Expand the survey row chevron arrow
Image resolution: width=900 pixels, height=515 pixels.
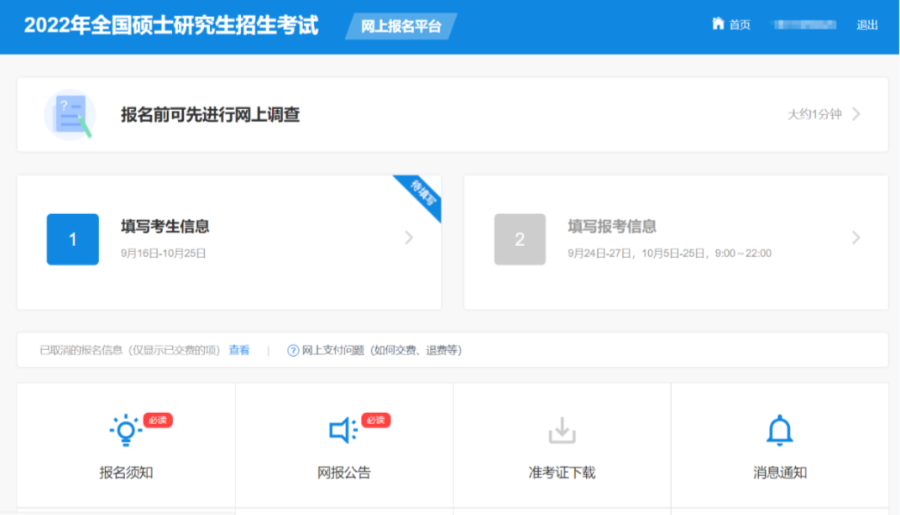pos(856,114)
